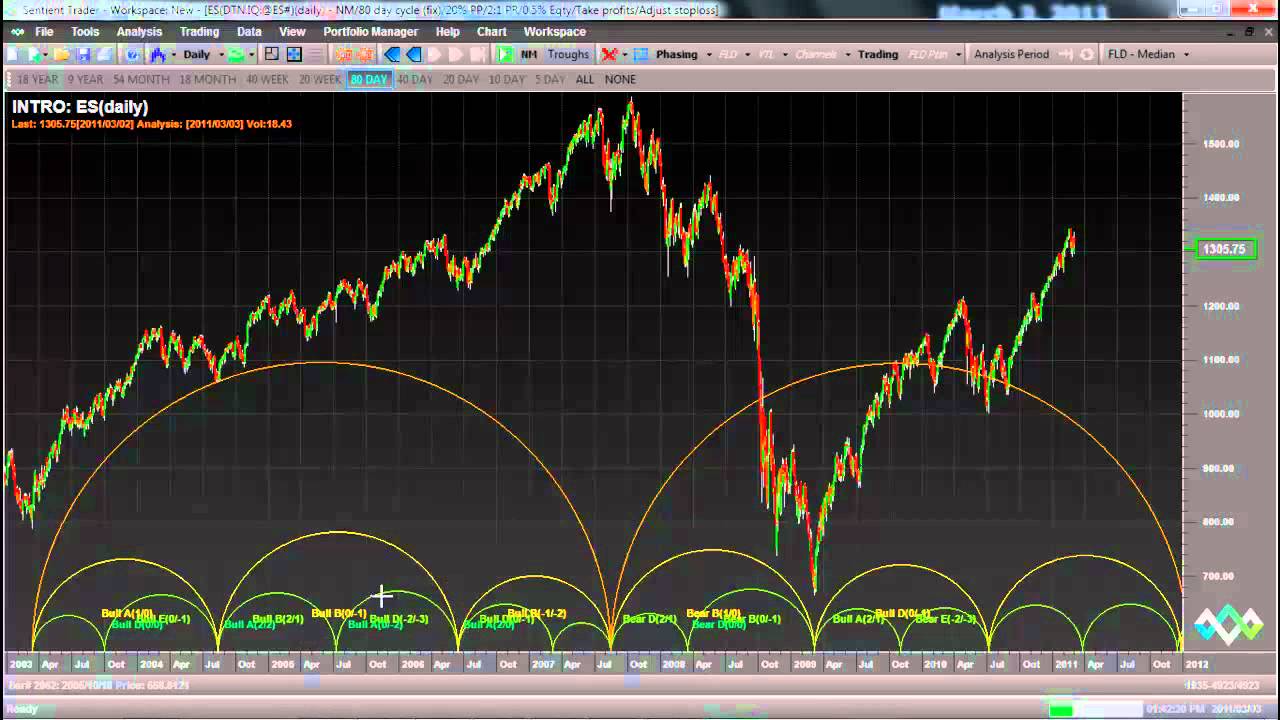
Task: Click the NM nominal model icon
Action: (528, 54)
